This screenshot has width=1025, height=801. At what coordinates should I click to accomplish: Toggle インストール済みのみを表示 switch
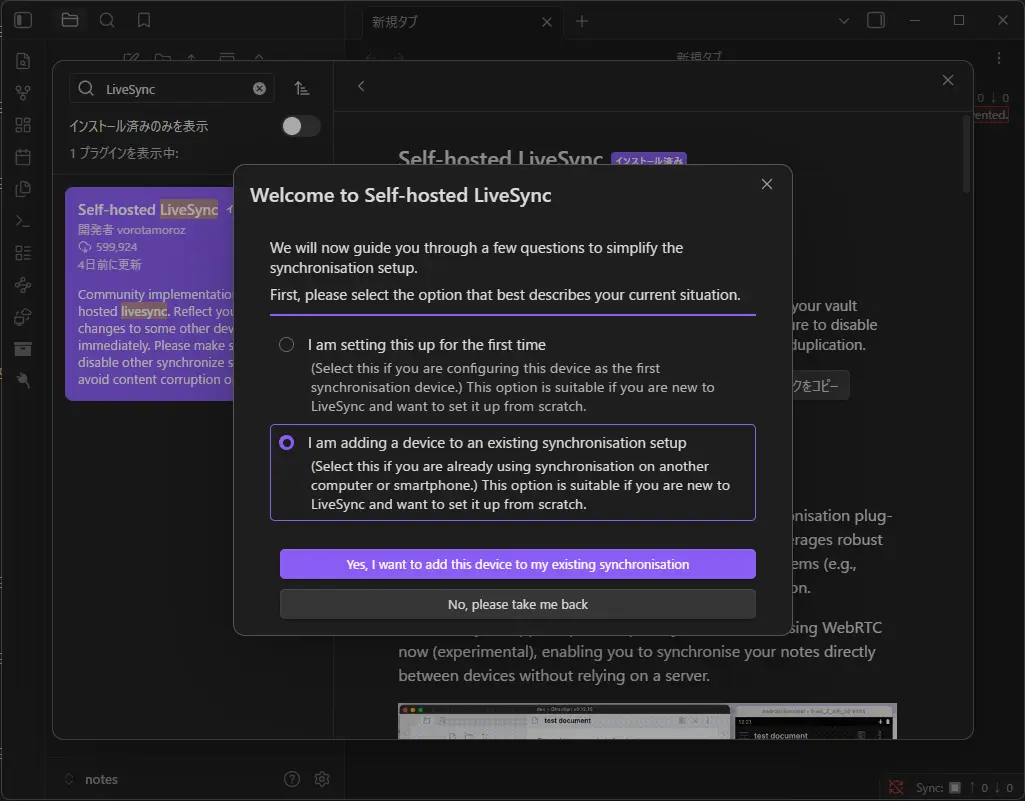[301, 126]
